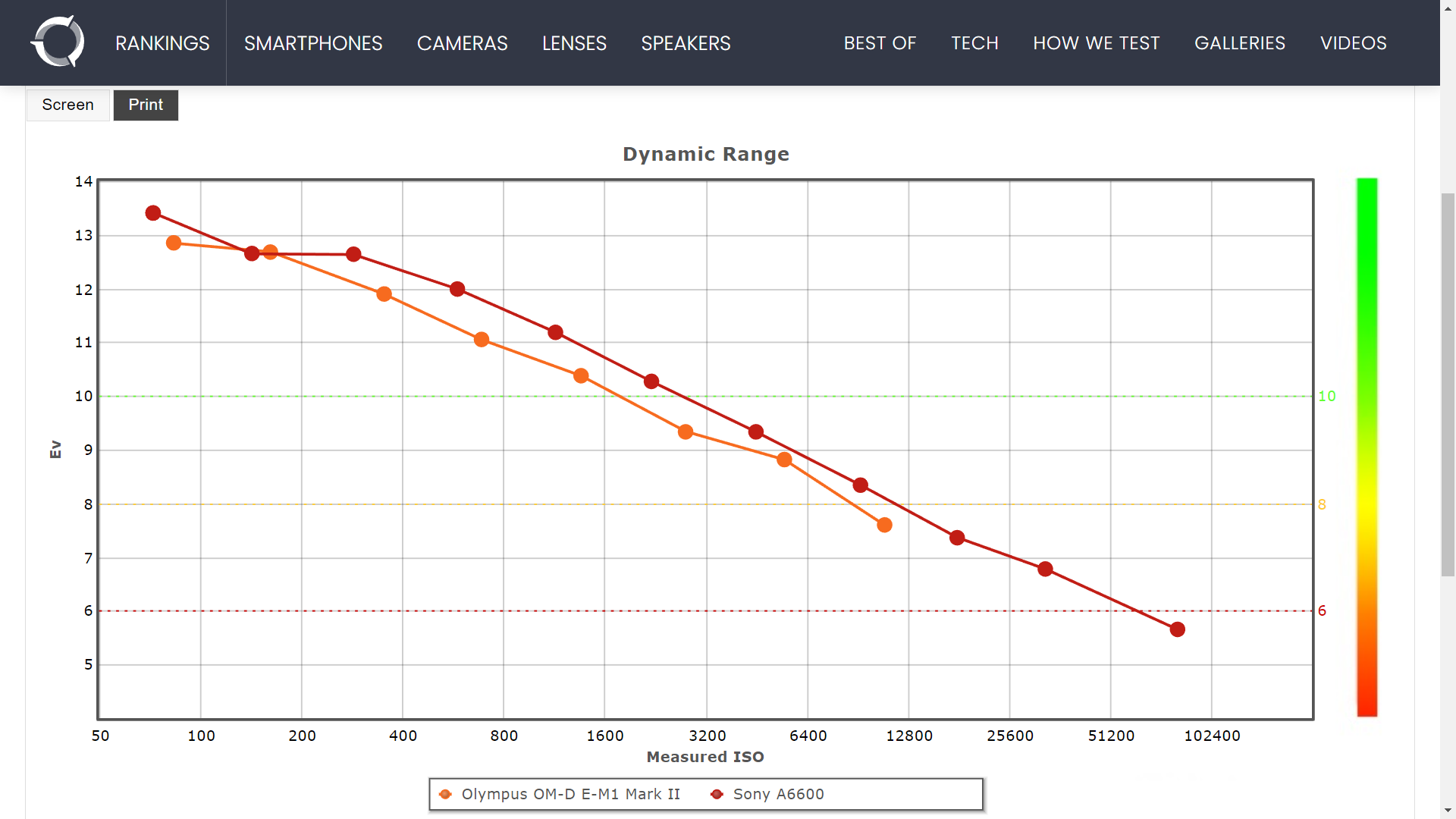The image size is (1456, 819).
Task: Open the Best Of link
Action: (880, 43)
